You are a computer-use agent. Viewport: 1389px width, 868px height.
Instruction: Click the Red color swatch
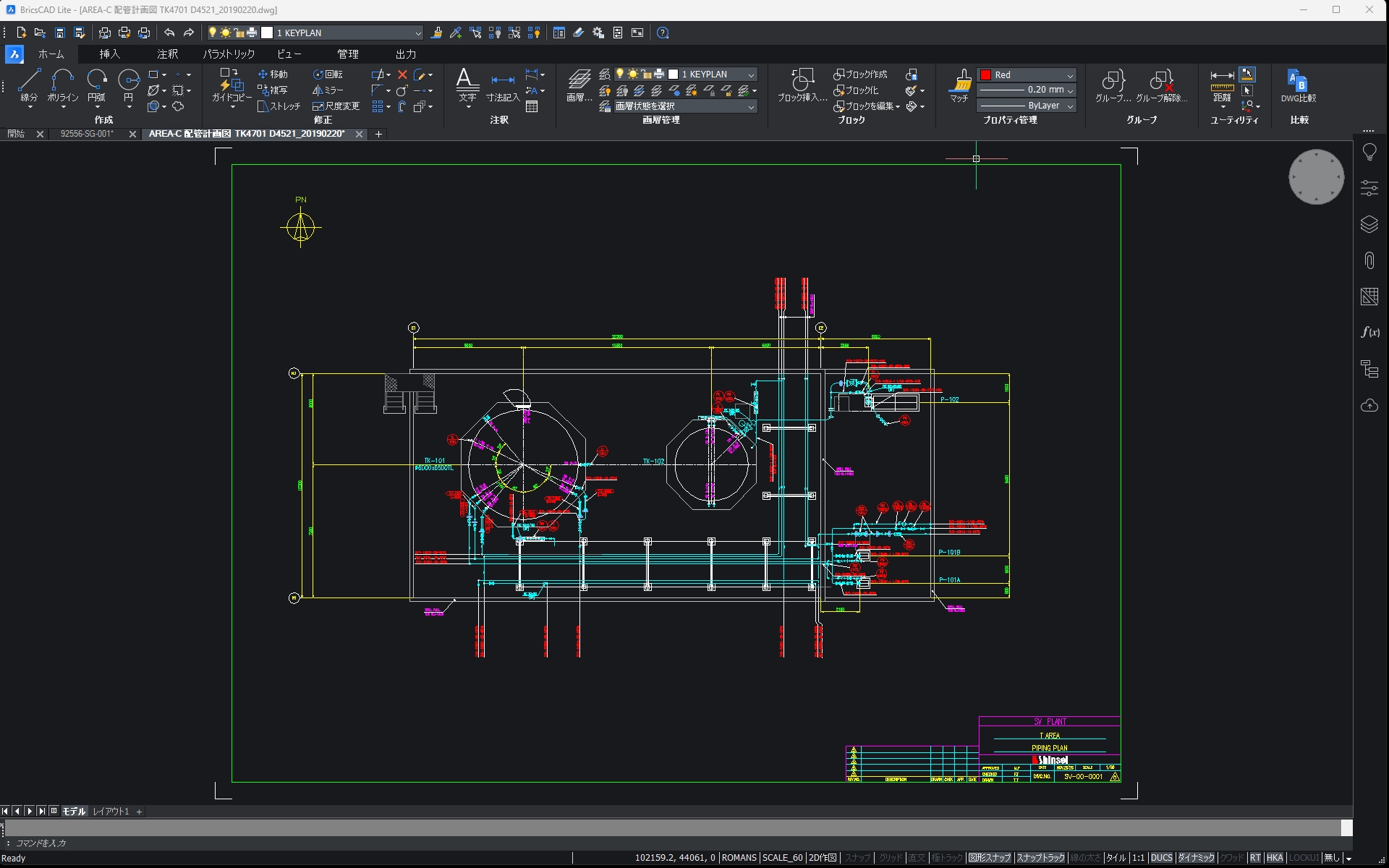pyautogui.click(x=985, y=74)
